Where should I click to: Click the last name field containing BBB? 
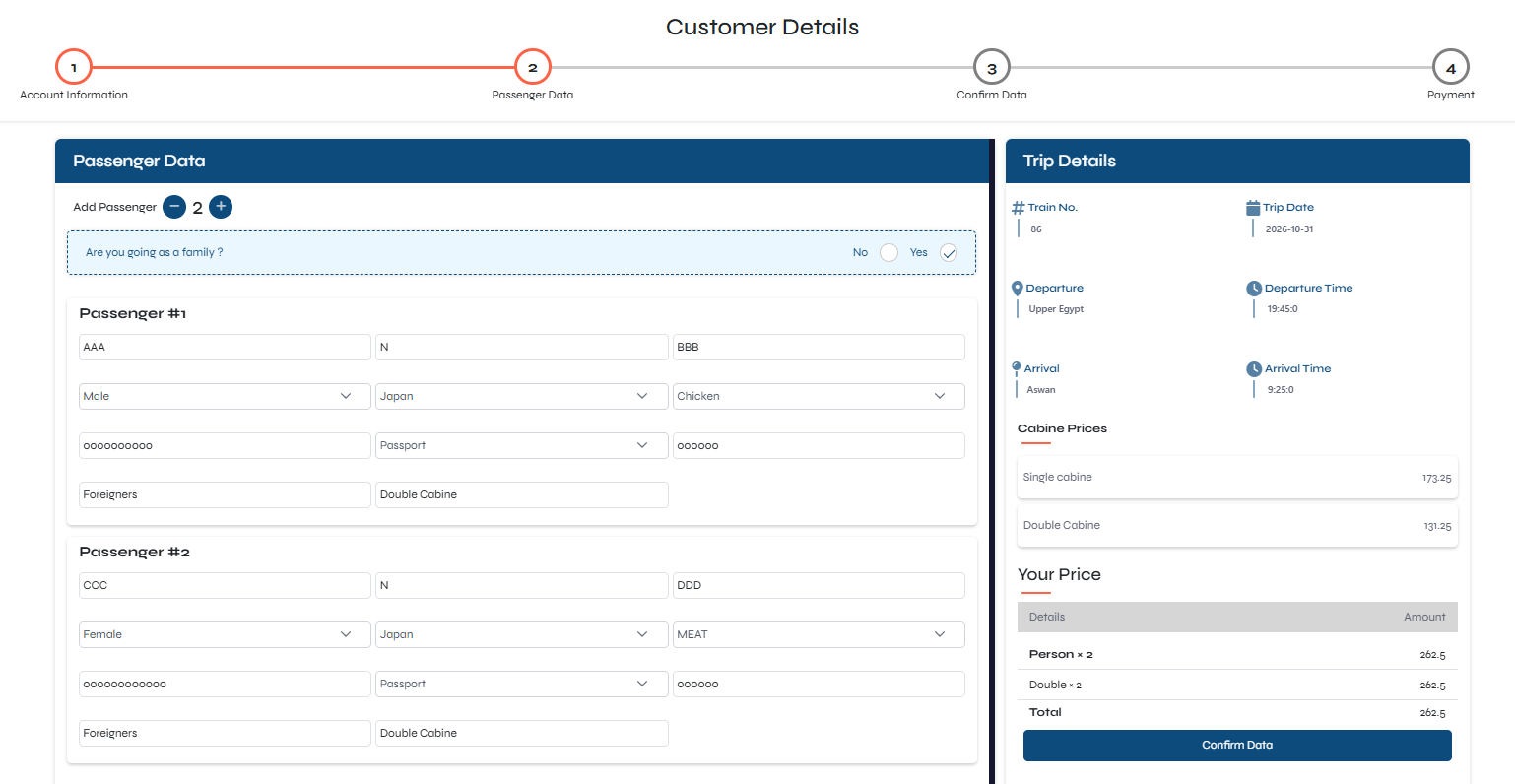click(x=819, y=347)
